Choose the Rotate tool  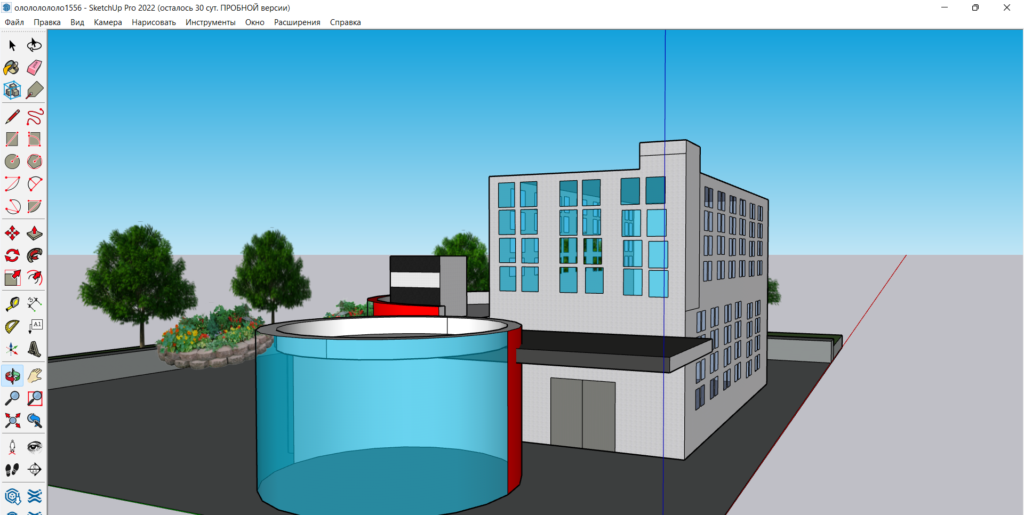(x=12, y=255)
